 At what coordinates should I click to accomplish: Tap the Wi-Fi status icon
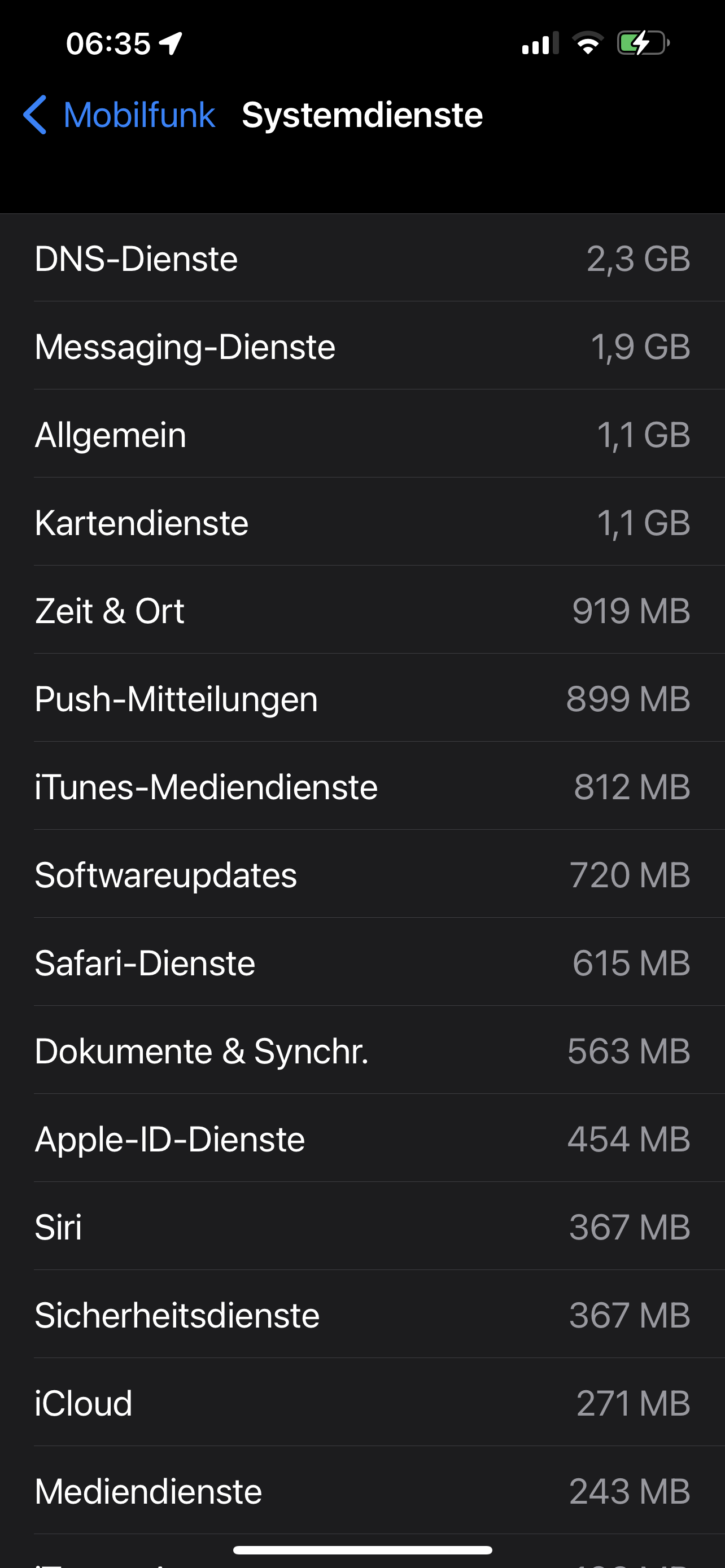tap(587, 43)
